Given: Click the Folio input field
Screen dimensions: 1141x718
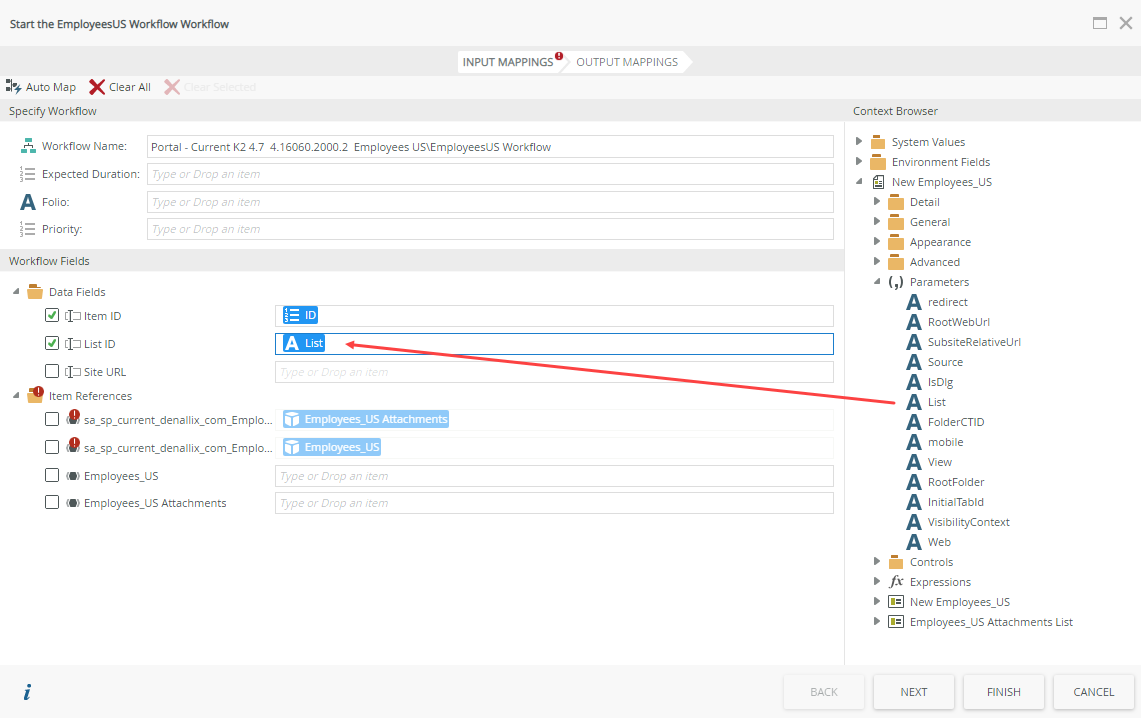Looking at the screenshot, I should pos(489,202).
